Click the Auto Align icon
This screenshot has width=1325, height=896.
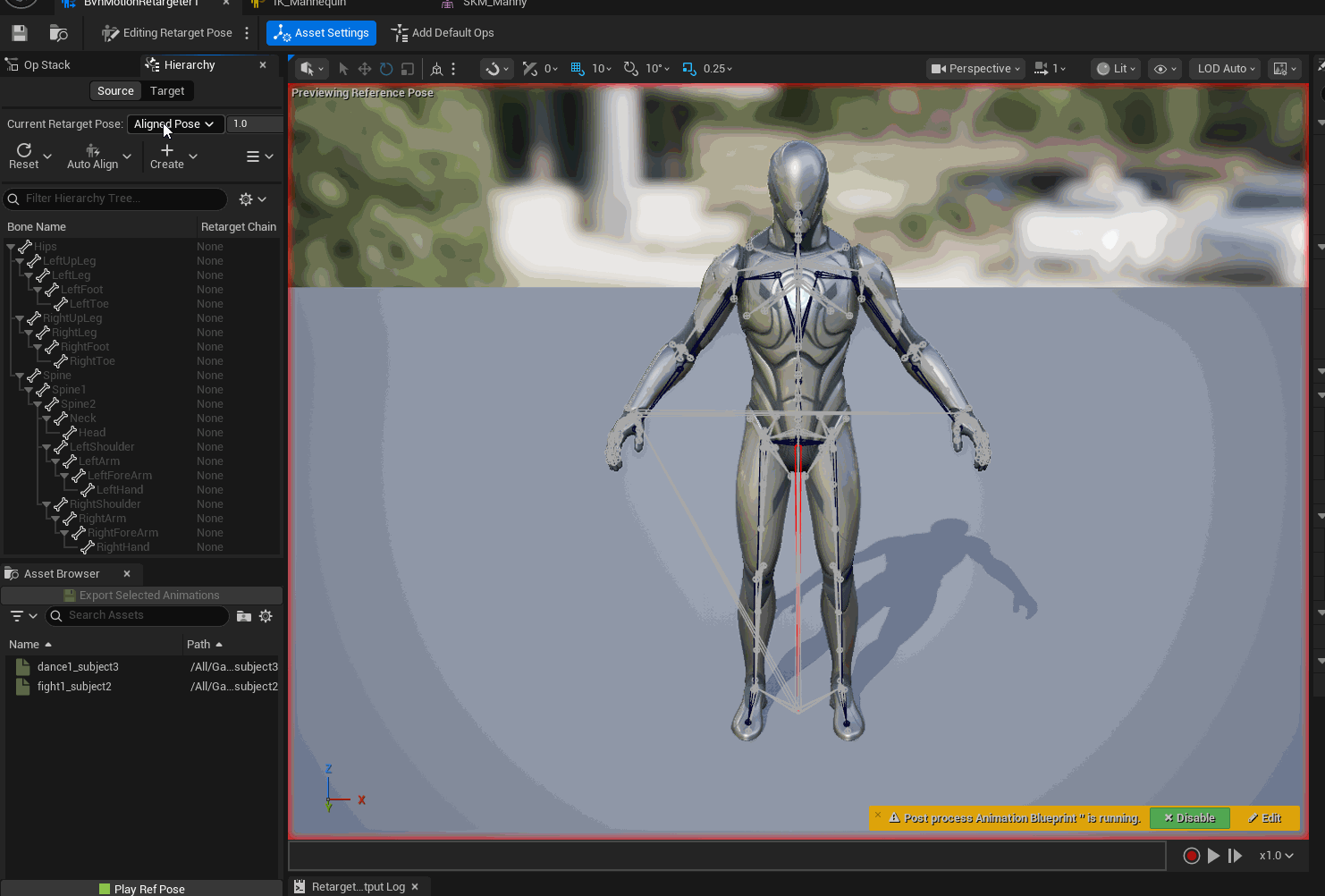90,153
